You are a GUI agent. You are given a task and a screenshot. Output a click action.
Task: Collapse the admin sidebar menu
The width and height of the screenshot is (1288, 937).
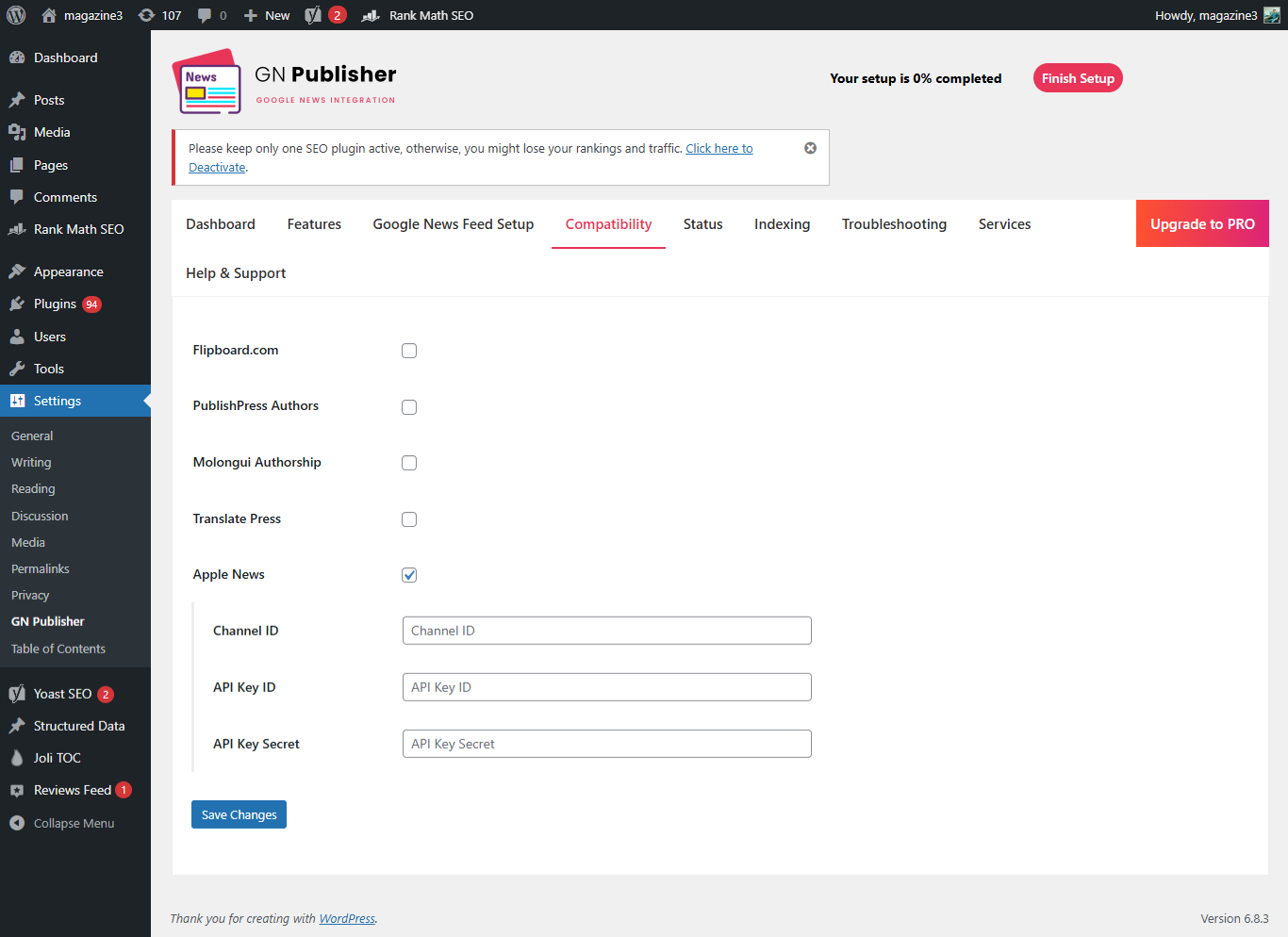tap(75, 823)
